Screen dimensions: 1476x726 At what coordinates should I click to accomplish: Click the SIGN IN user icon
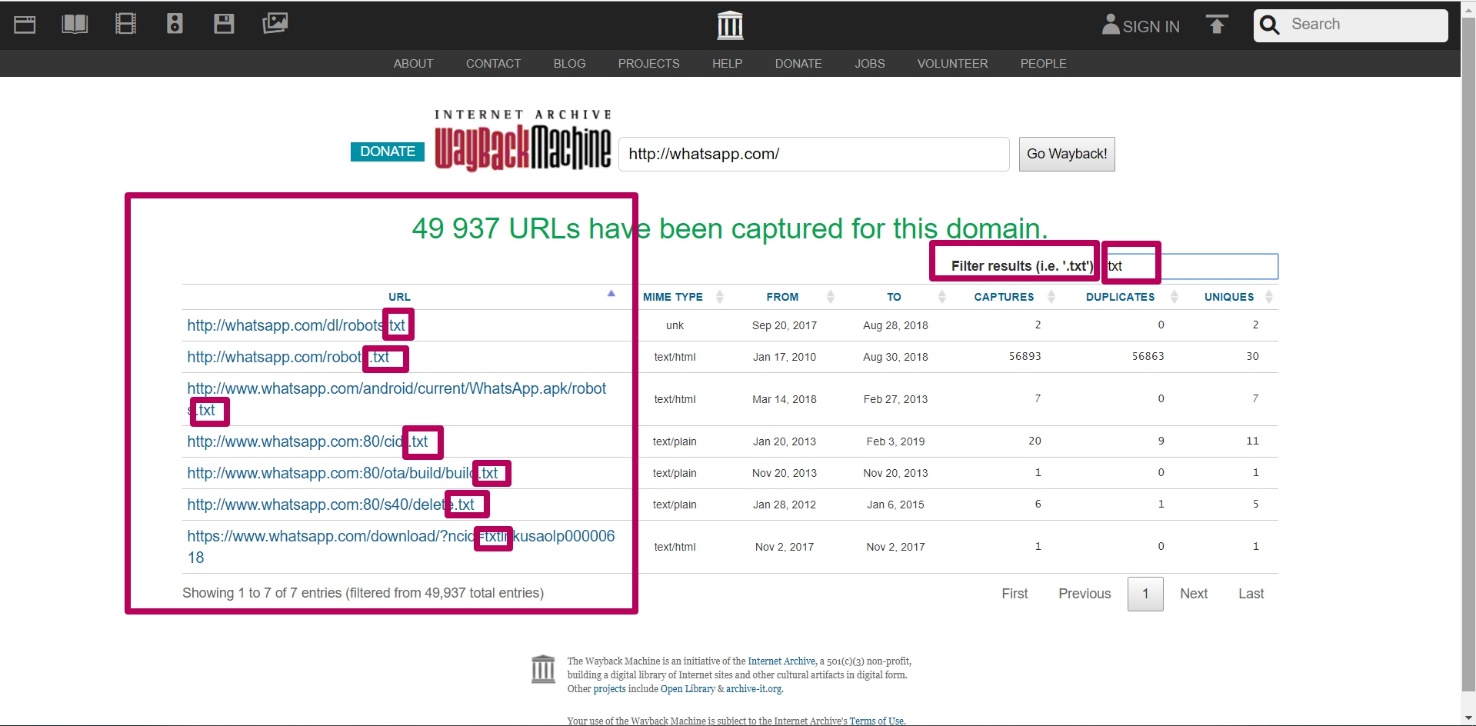coord(1110,25)
